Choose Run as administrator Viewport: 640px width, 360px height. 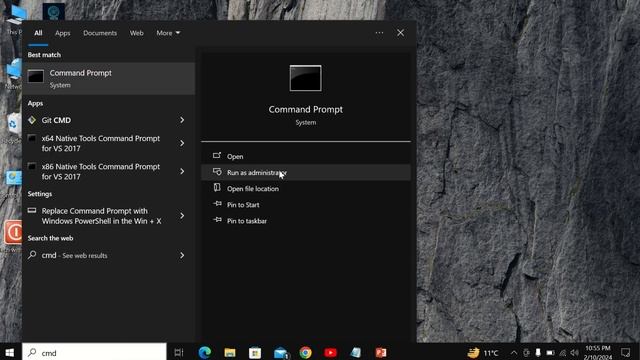tap(306, 173)
